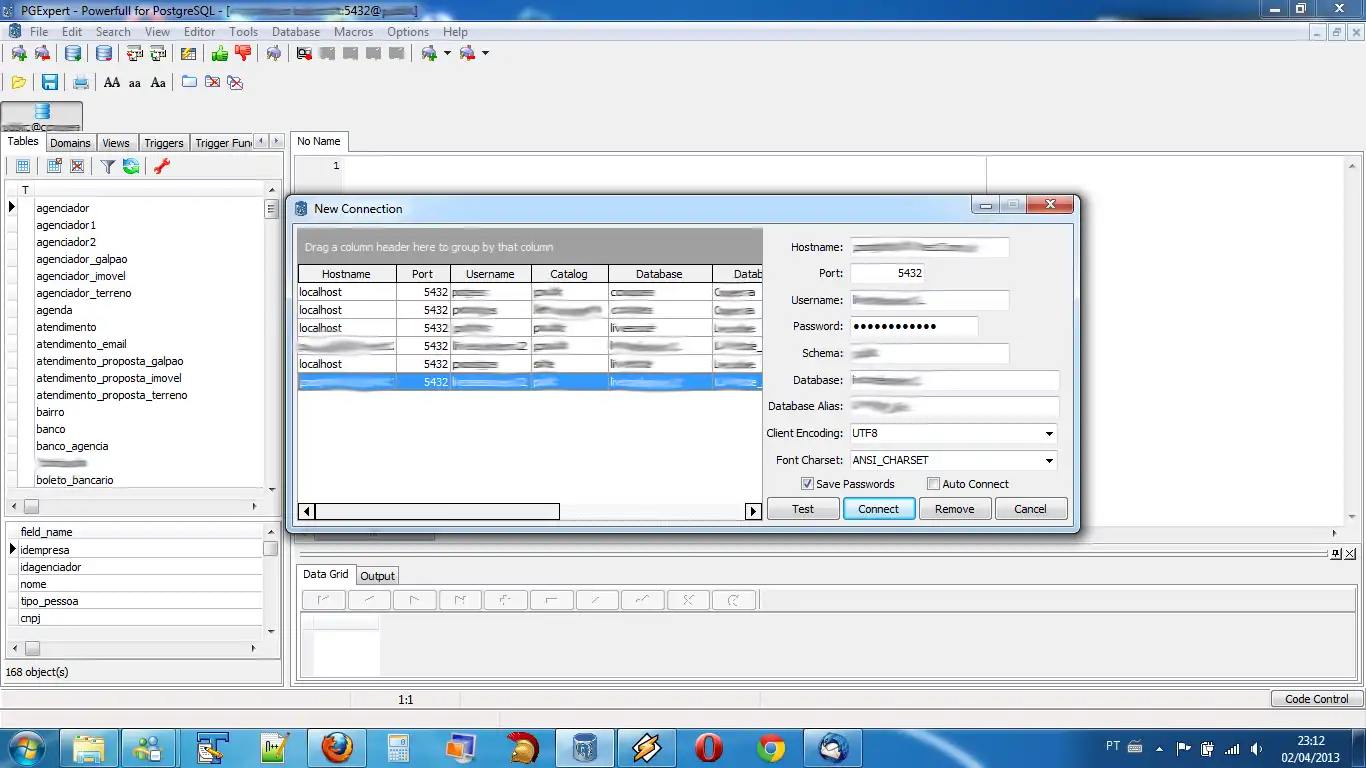Screen dimensions: 1366x768
Task: Click the Code Control button in status bar
Action: 1316,699
